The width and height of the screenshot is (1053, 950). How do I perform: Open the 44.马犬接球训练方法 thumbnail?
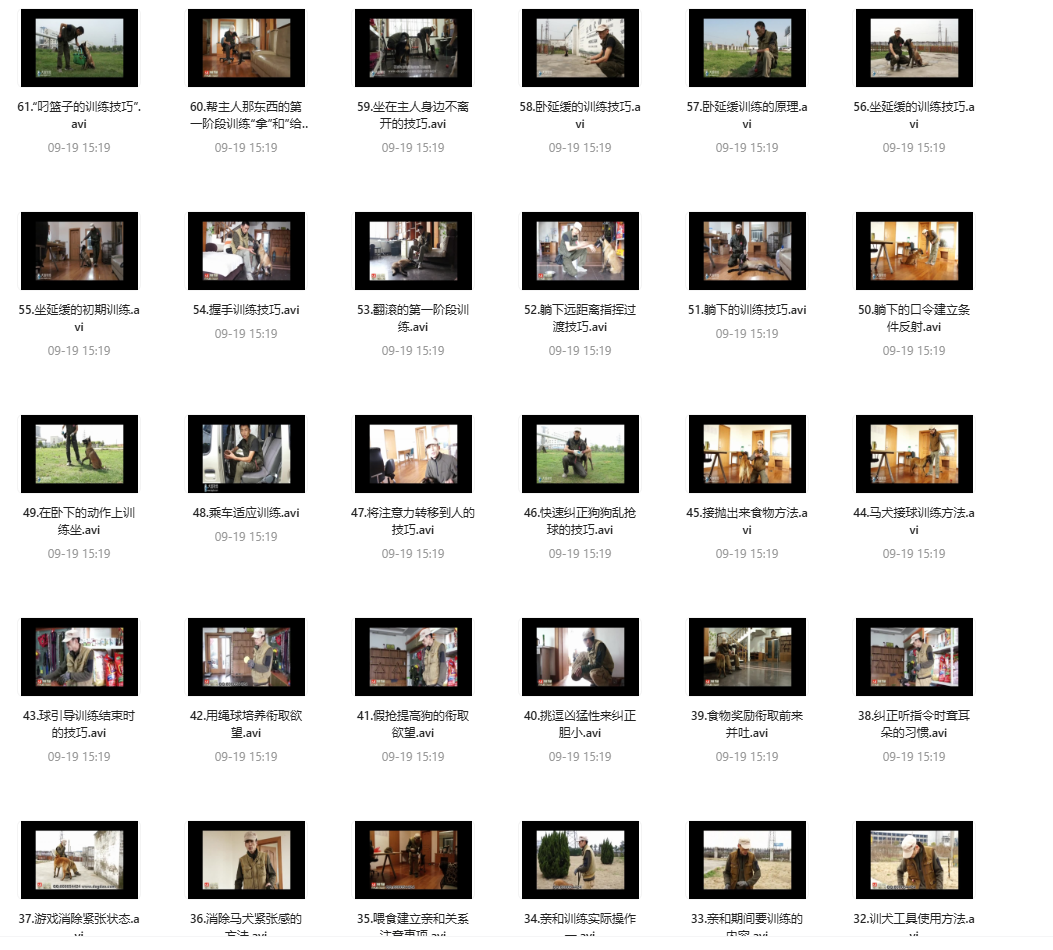pyautogui.click(x=914, y=454)
